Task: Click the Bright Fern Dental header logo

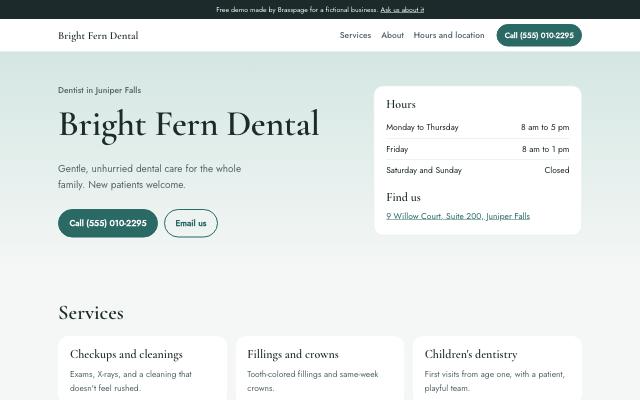Action: (x=98, y=36)
